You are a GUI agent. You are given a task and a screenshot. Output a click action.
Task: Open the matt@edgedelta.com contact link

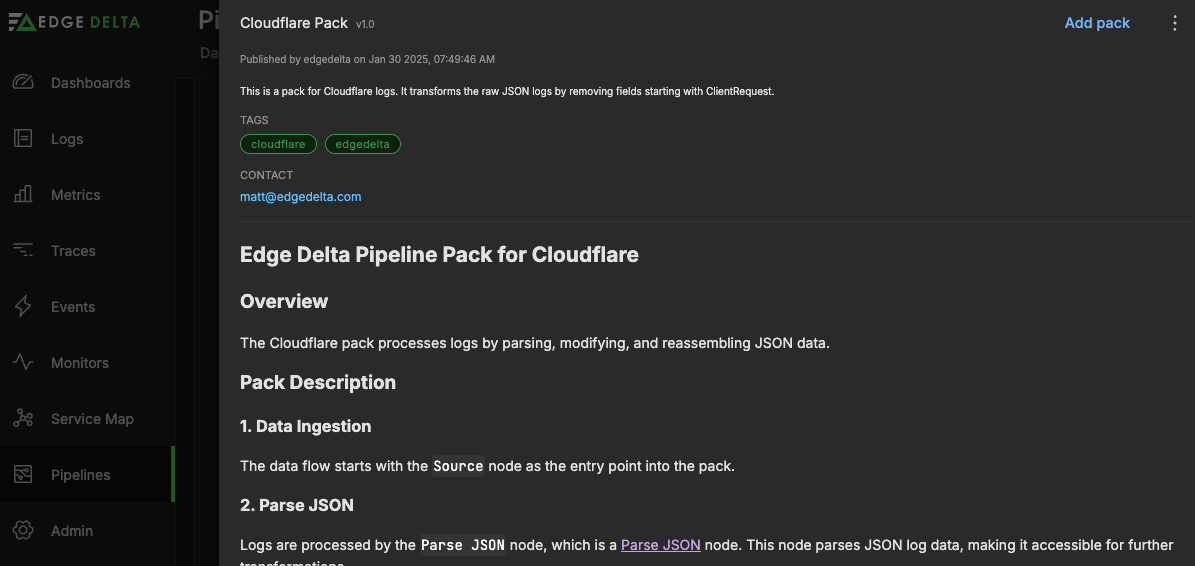(x=300, y=197)
